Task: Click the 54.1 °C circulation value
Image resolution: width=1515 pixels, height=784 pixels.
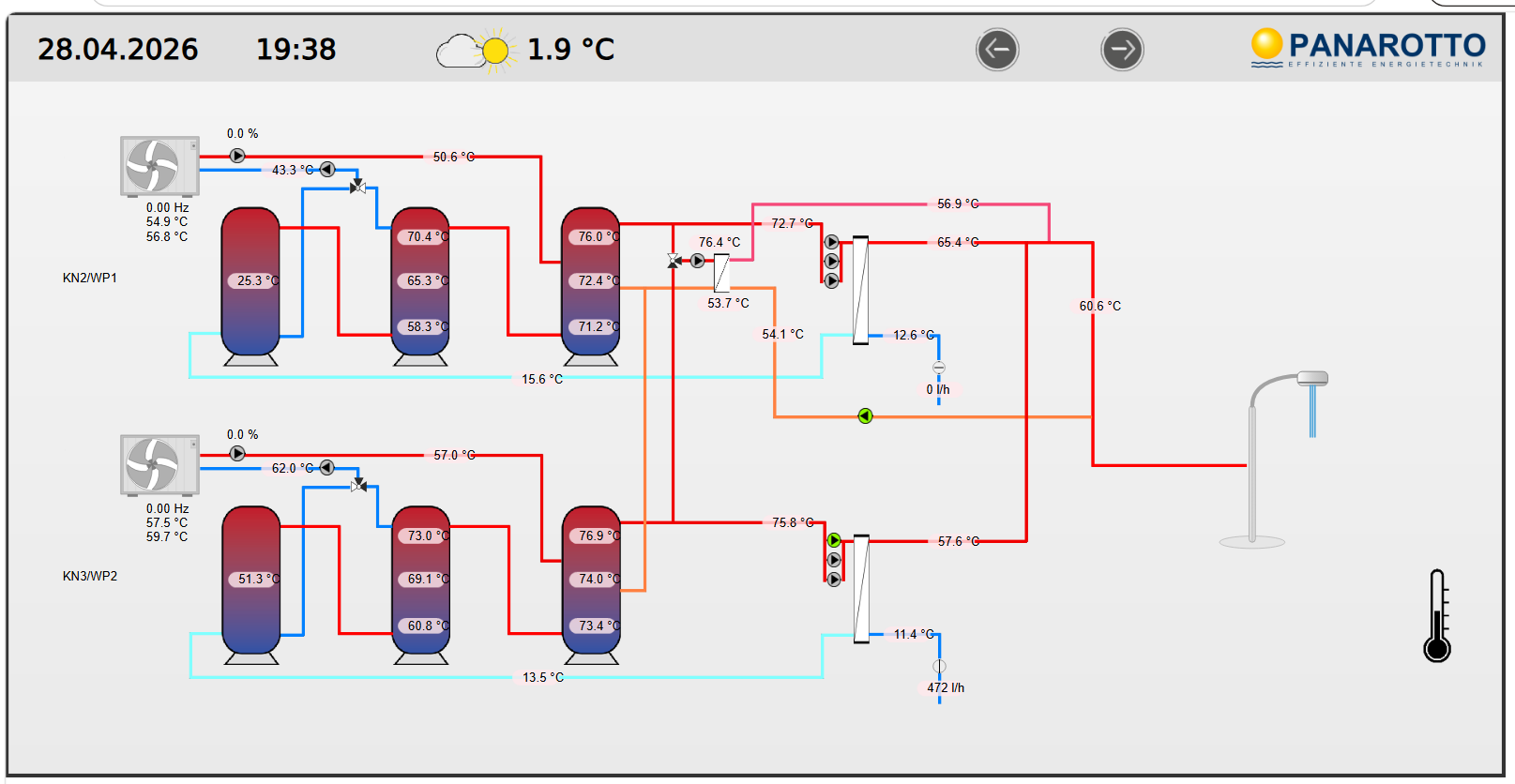Action: tap(782, 334)
